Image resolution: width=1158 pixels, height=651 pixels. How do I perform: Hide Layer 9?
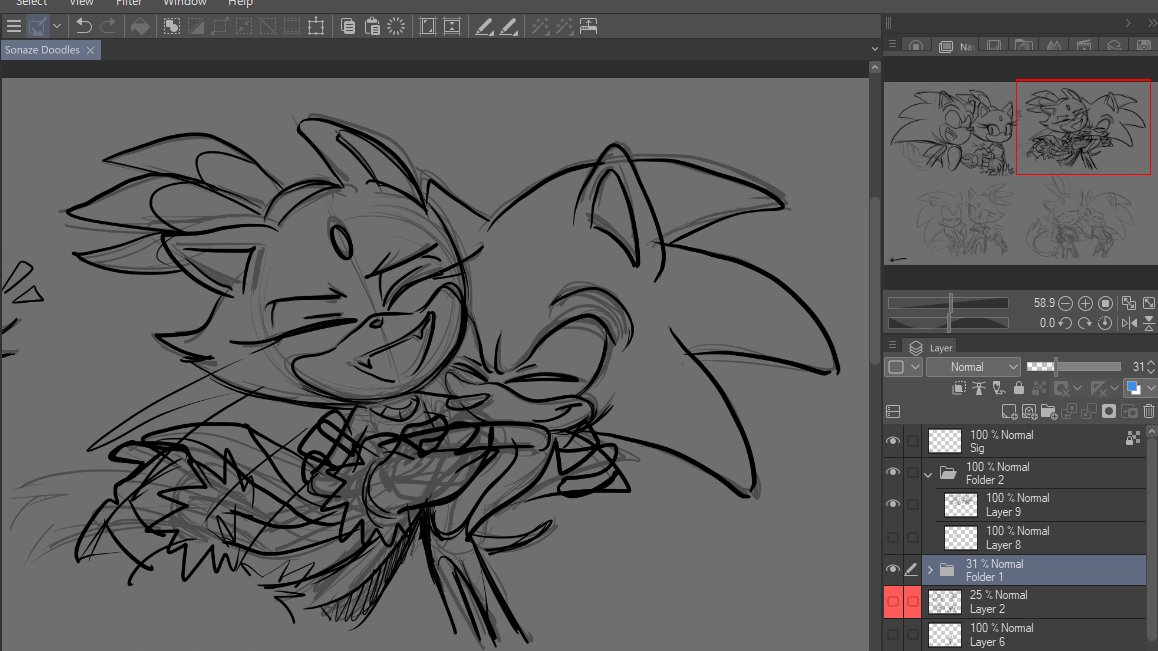(893, 504)
